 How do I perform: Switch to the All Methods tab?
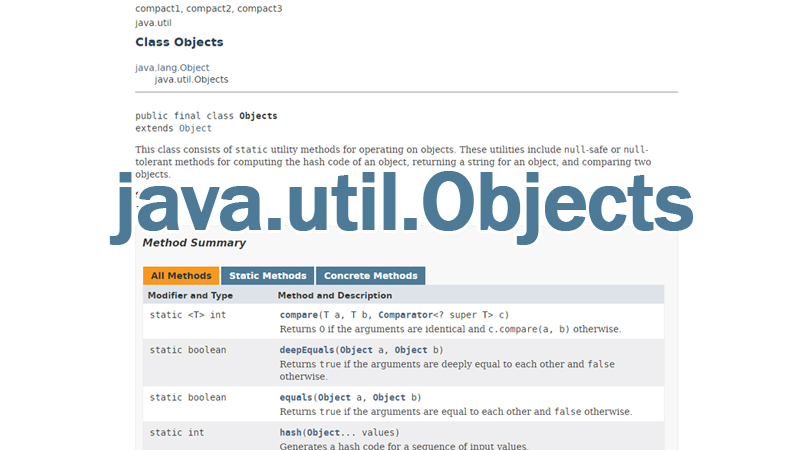pos(181,276)
